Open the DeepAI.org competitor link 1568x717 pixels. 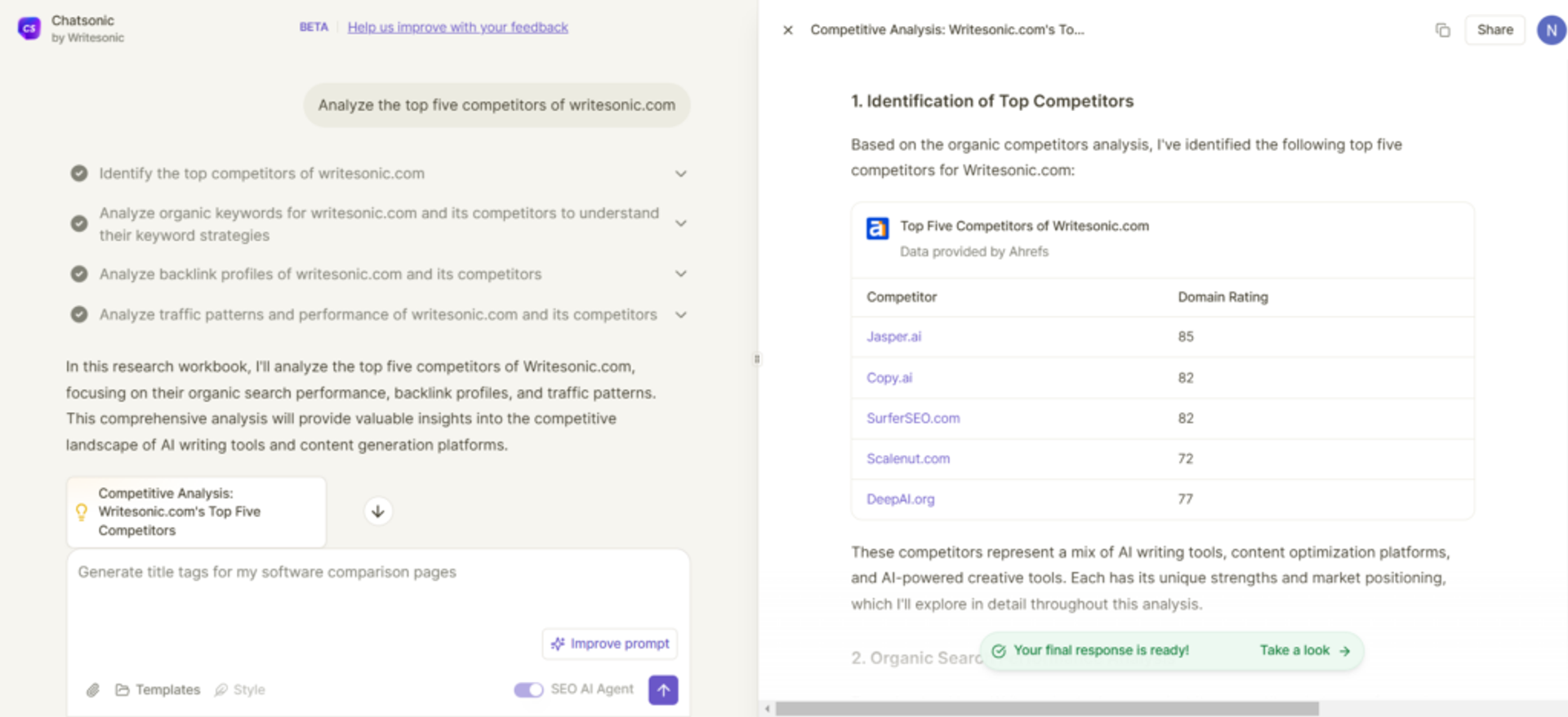pos(900,499)
